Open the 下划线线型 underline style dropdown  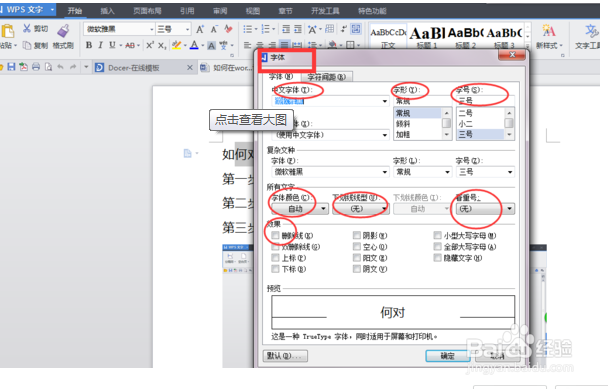click(384, 209)
